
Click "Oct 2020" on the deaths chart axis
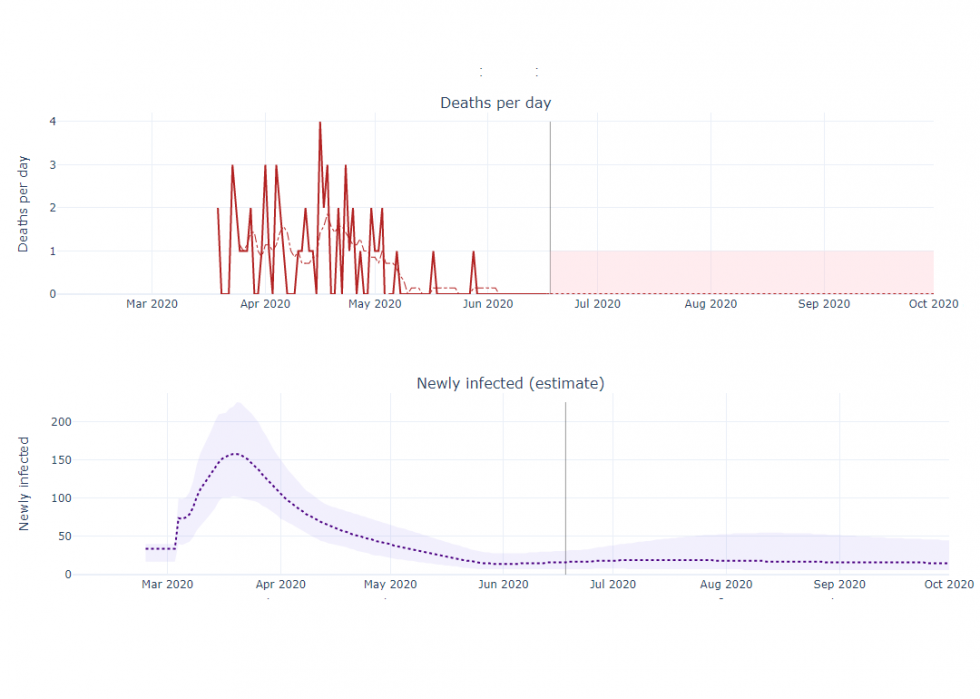click(x=933, y=304)
